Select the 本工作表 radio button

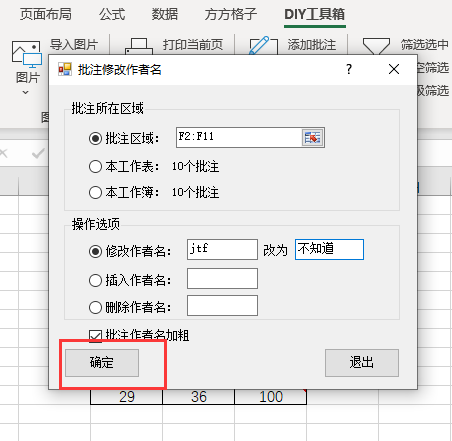[95, 166]
